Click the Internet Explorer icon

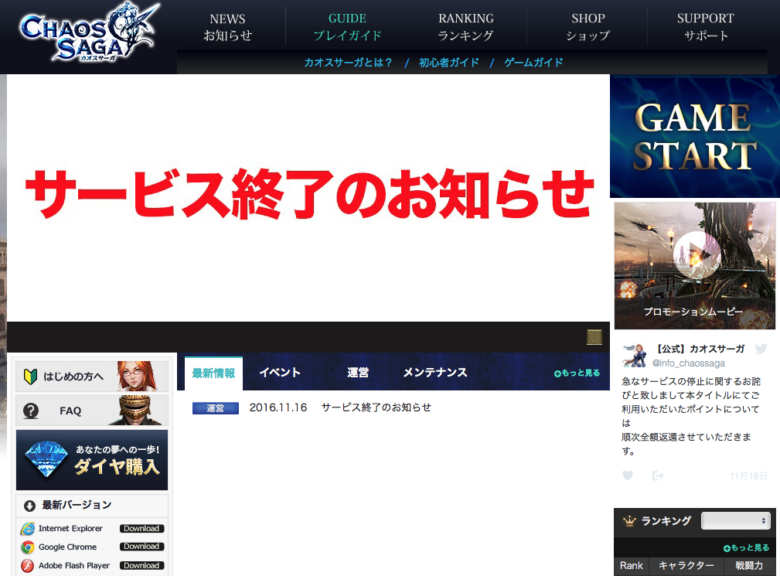27,529
